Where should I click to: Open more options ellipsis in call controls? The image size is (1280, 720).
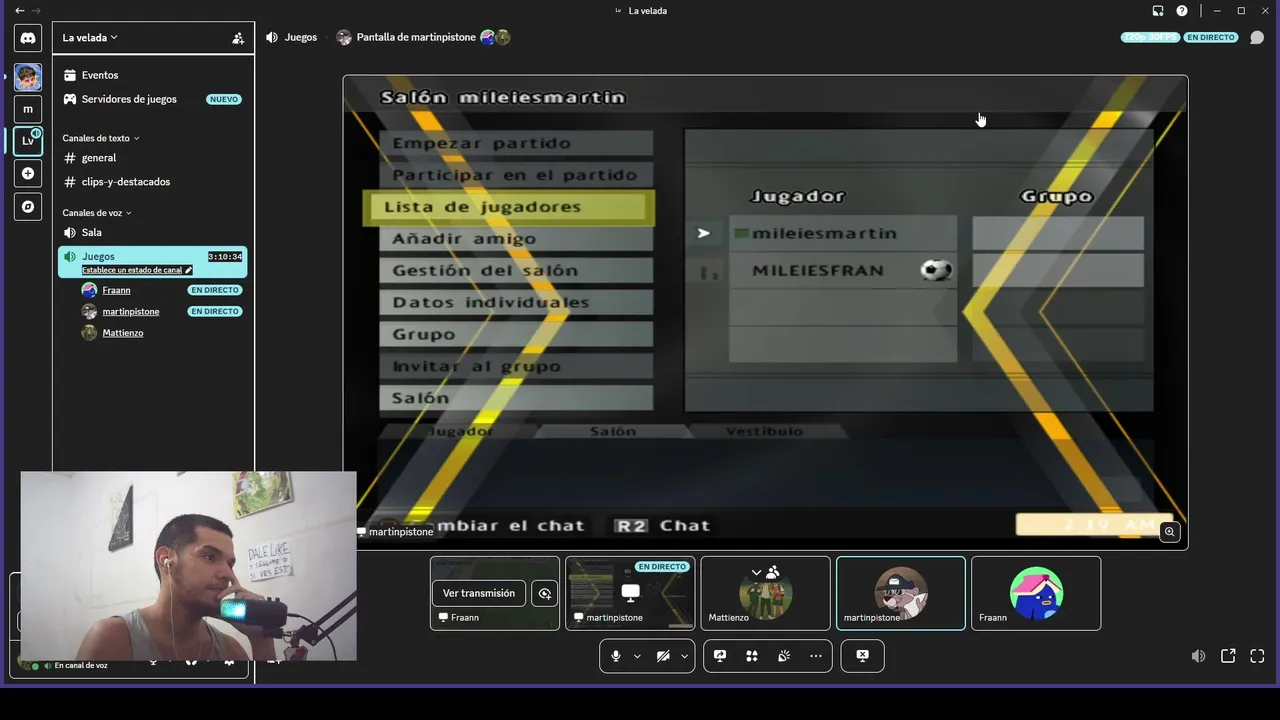pyautogui.click(x=816, y=656)
